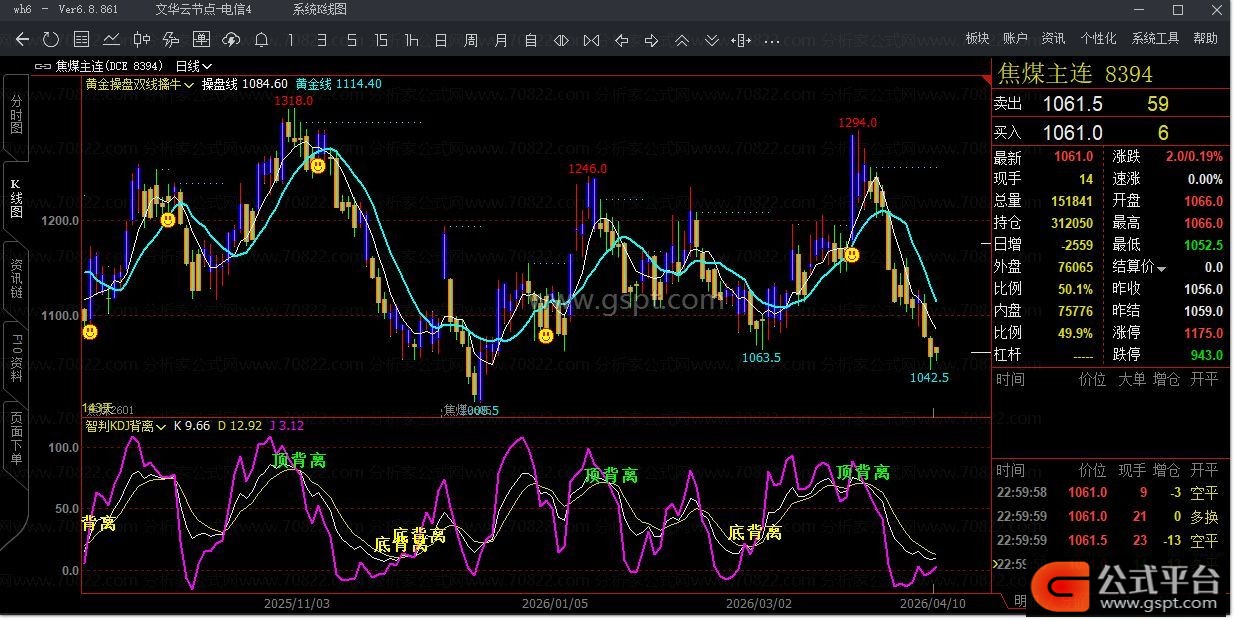Viewport: 1236px width, 620px height.
Task: Click the cloud sync toolbar icon
Action: (x=231, y=40)
